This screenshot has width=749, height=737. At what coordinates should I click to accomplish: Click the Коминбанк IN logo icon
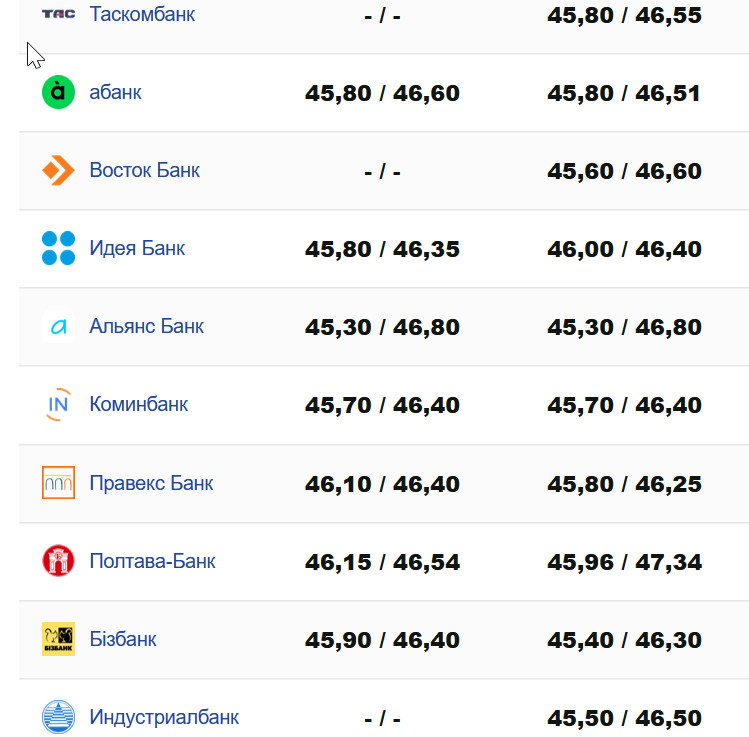(x=58, y=404)
